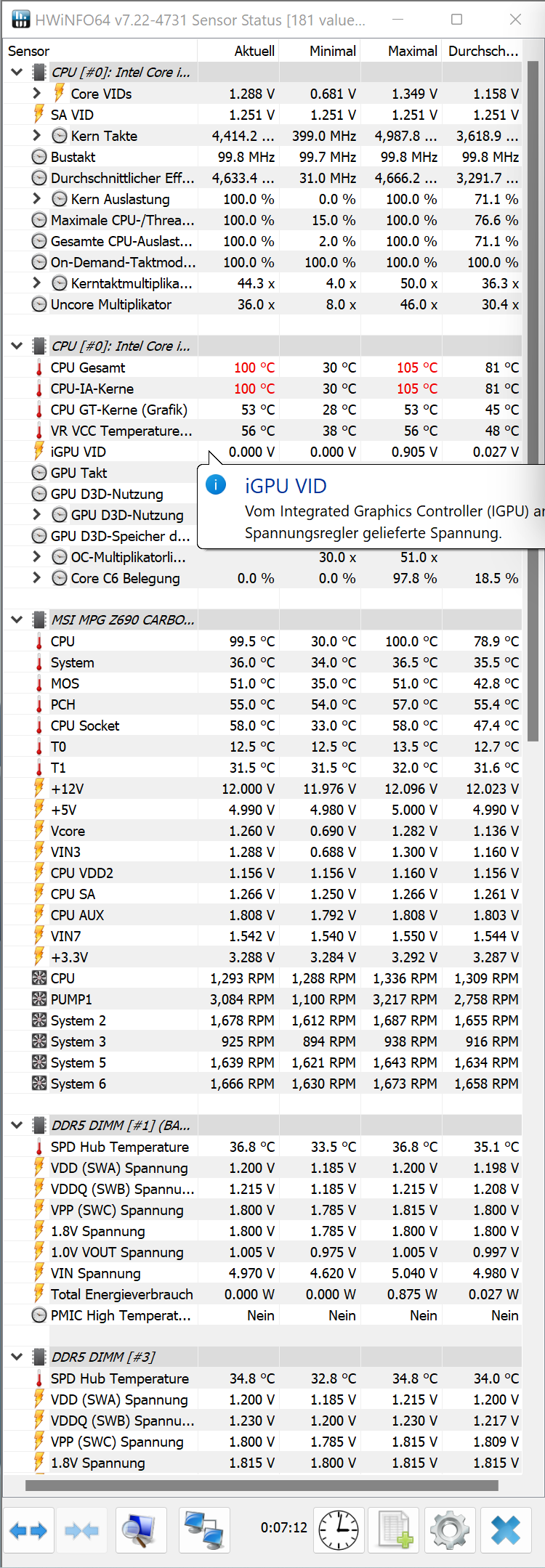Close sensors with the blue X icon
The width and height of the screenshot is (545, 1568).
point(506,1530)
